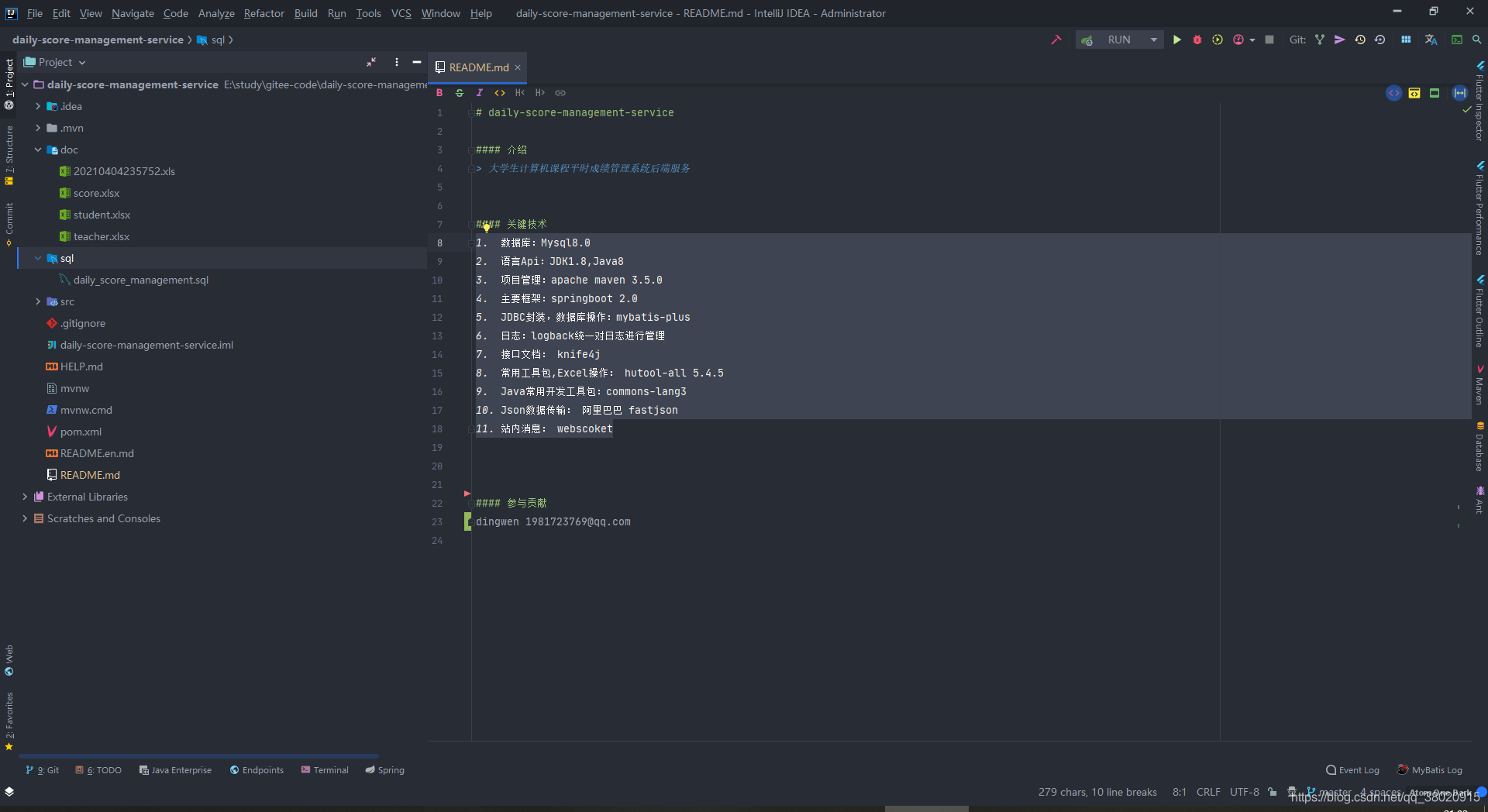Open the Refactor menu
Screen dimensions: 1488x812
[263, 13]
